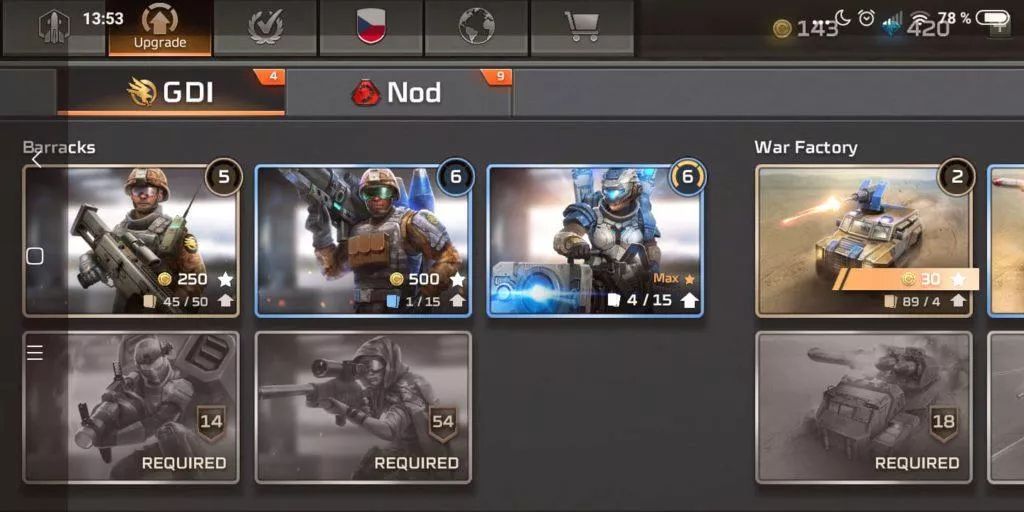Select the Upgrade tab
The image size is (1024, 512).
(160, 27)
